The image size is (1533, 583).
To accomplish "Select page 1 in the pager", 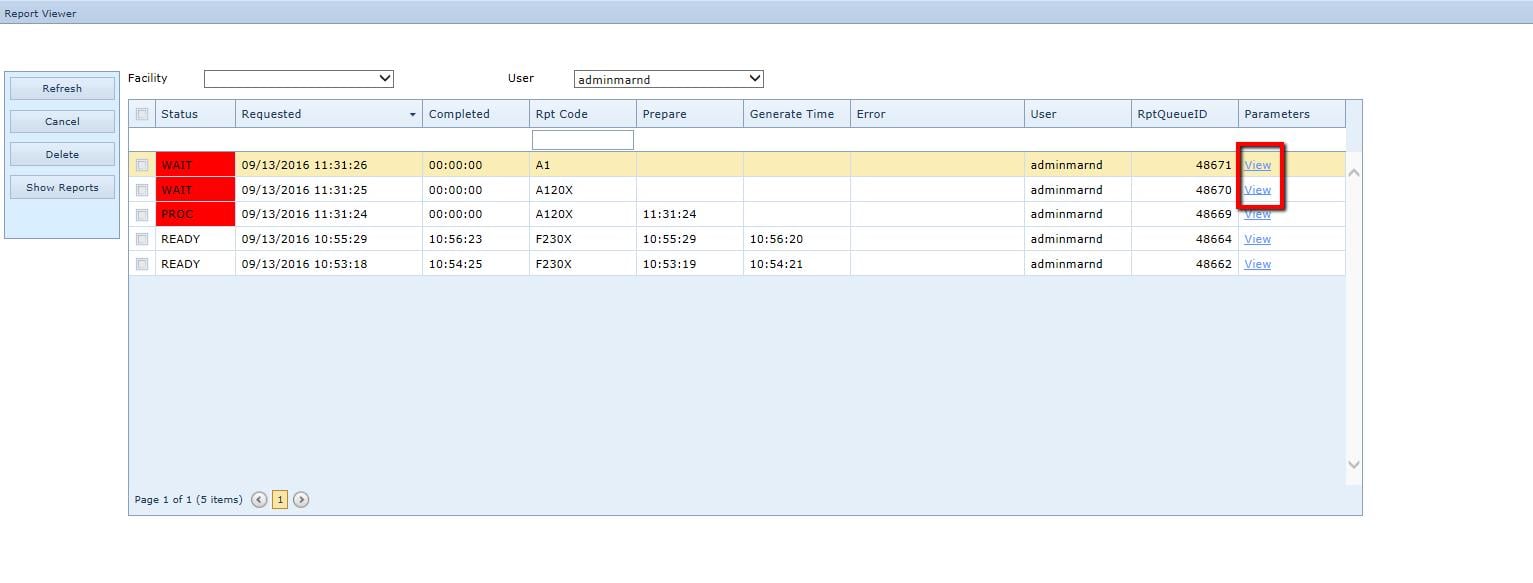I will click(x=280, y=499).
